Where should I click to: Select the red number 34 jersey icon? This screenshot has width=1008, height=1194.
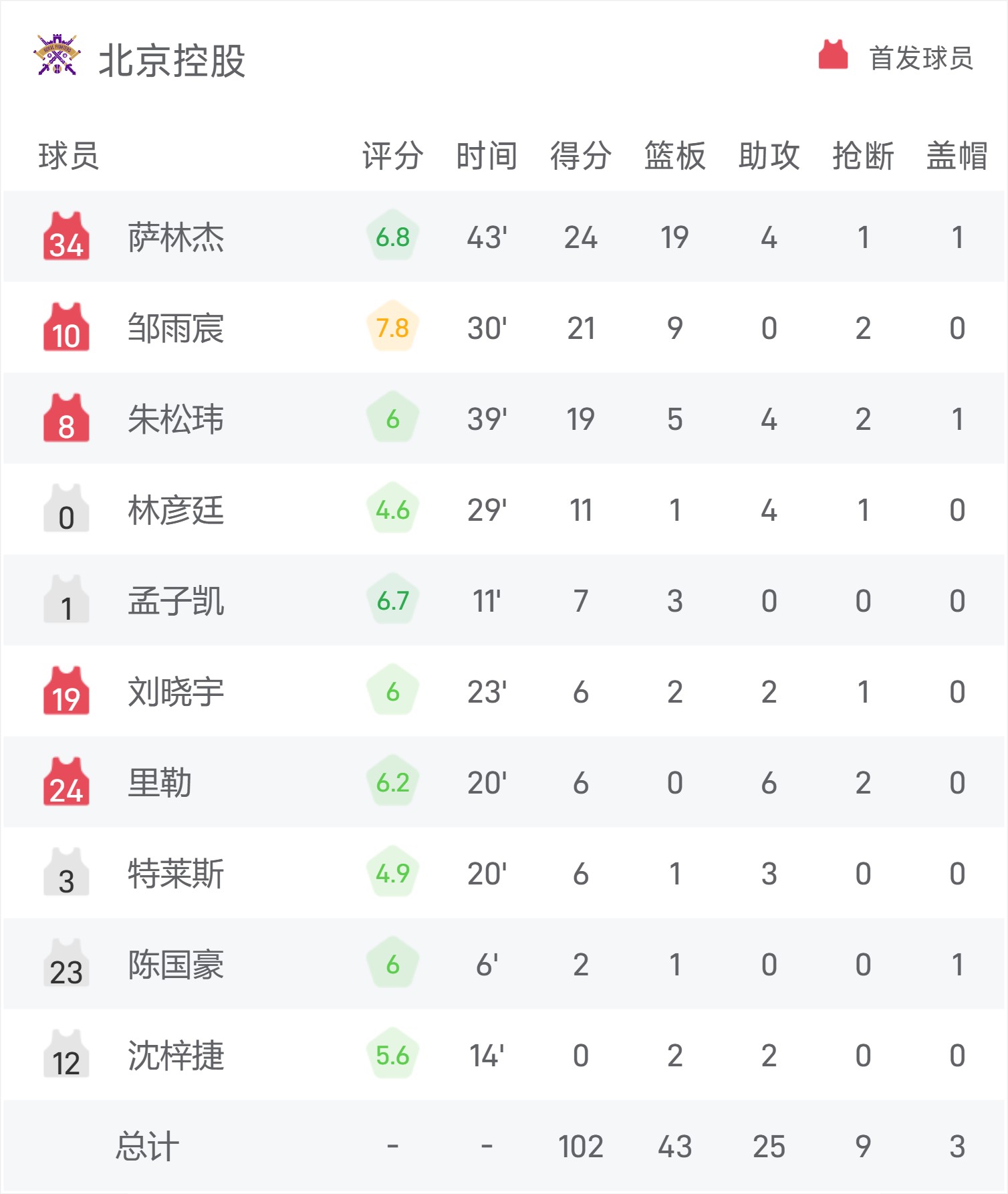pyautogui.click(x=66, y=236)
